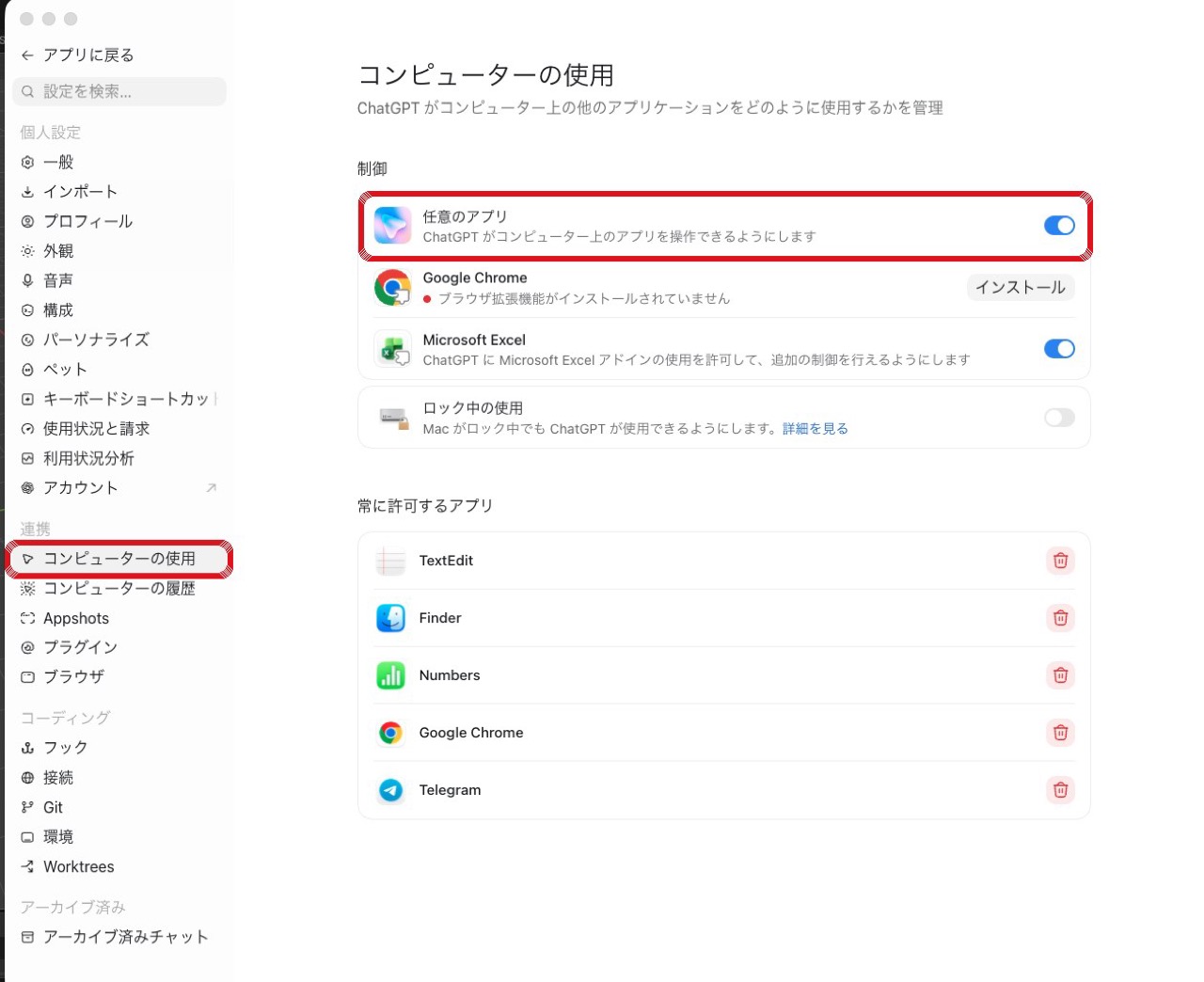The image size is (1204, 982).
Task: Click the 任意のアプリ app icon
Action: point(392,226)
